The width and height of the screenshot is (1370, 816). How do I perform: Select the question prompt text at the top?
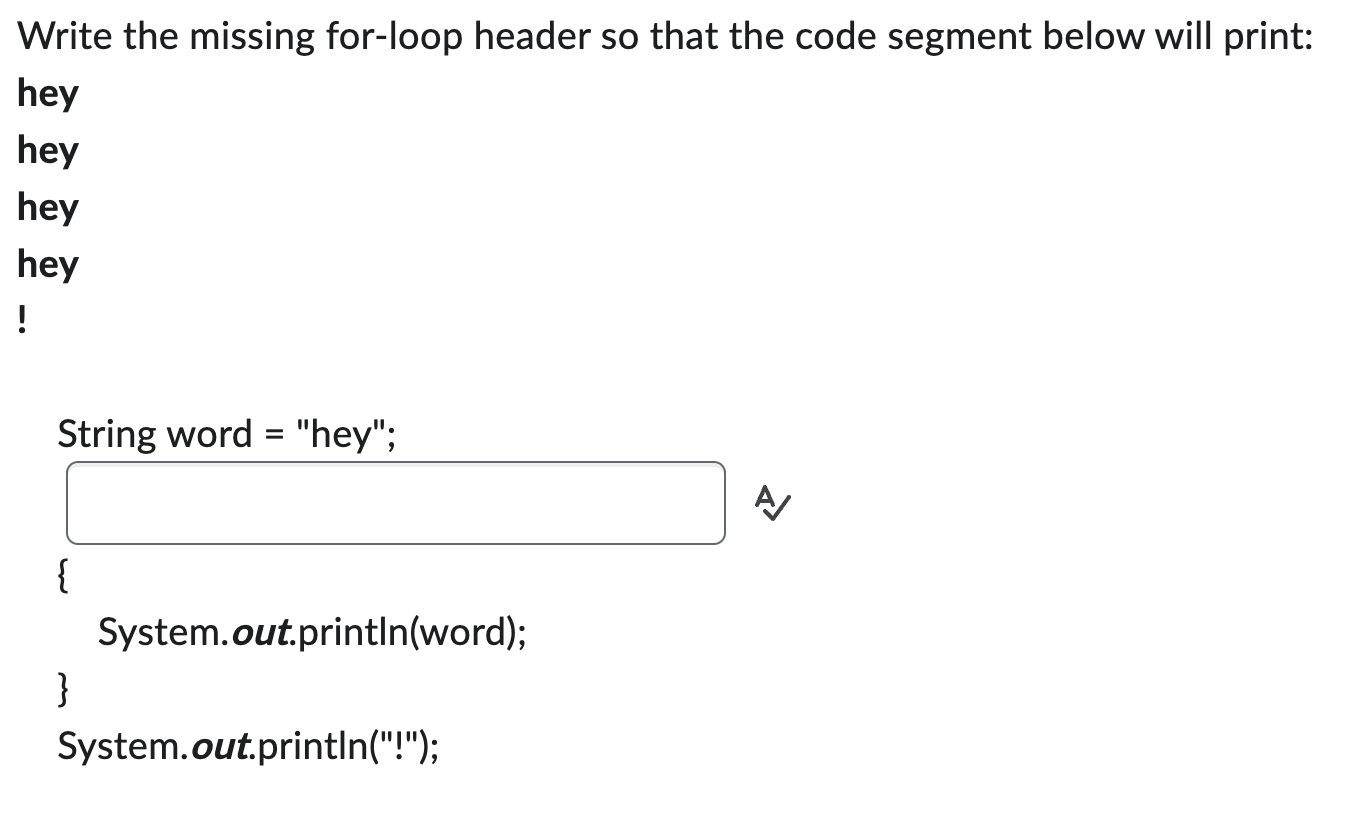click(x=665, y=35)
